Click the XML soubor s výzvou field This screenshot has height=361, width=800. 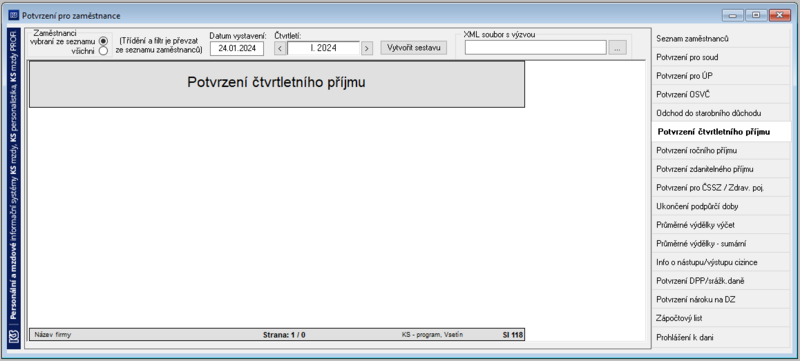pos(536,48)
